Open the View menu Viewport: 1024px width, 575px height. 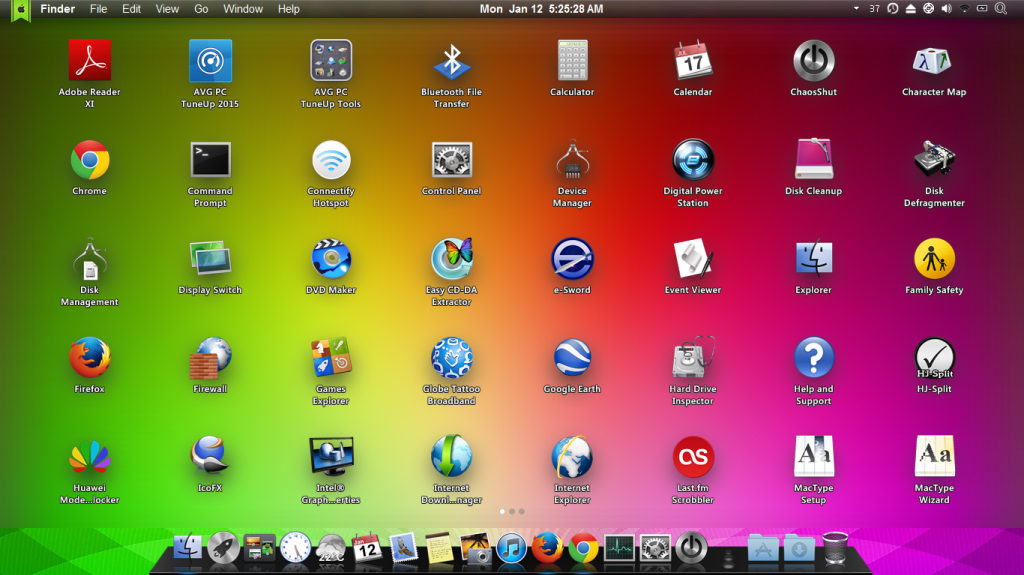pyautogui.click(x=167, y=9)
